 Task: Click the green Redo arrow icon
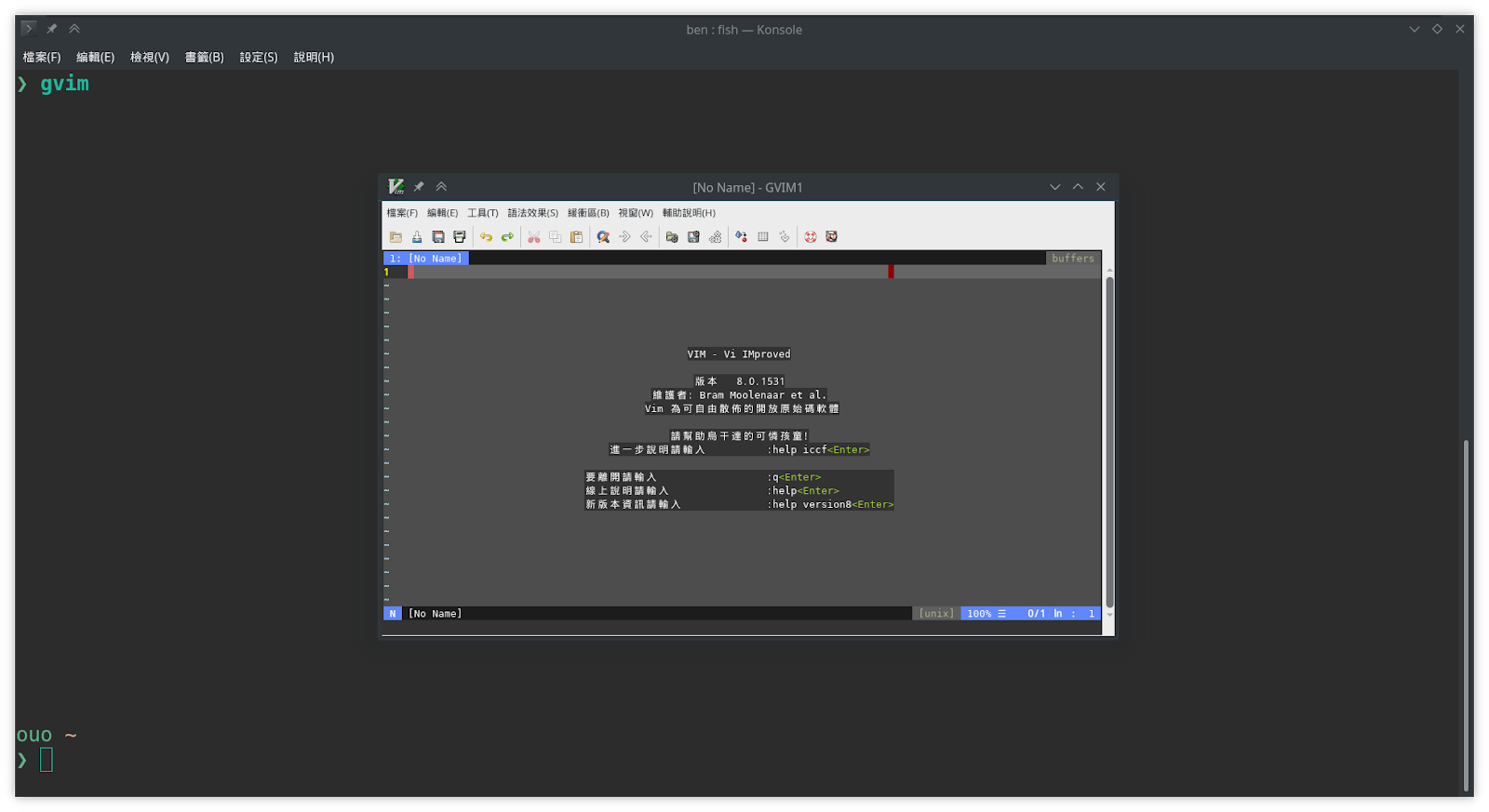(x=507, y=237)
